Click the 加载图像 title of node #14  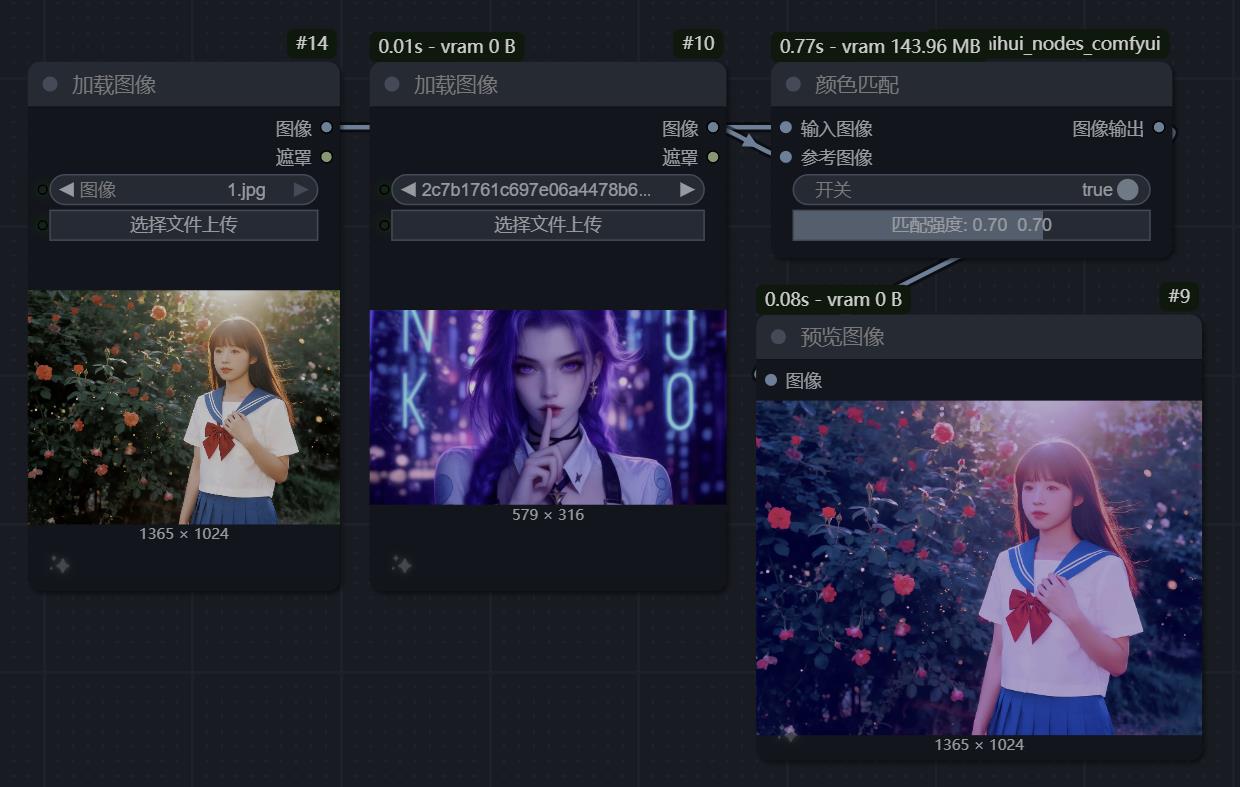(114, 85)
